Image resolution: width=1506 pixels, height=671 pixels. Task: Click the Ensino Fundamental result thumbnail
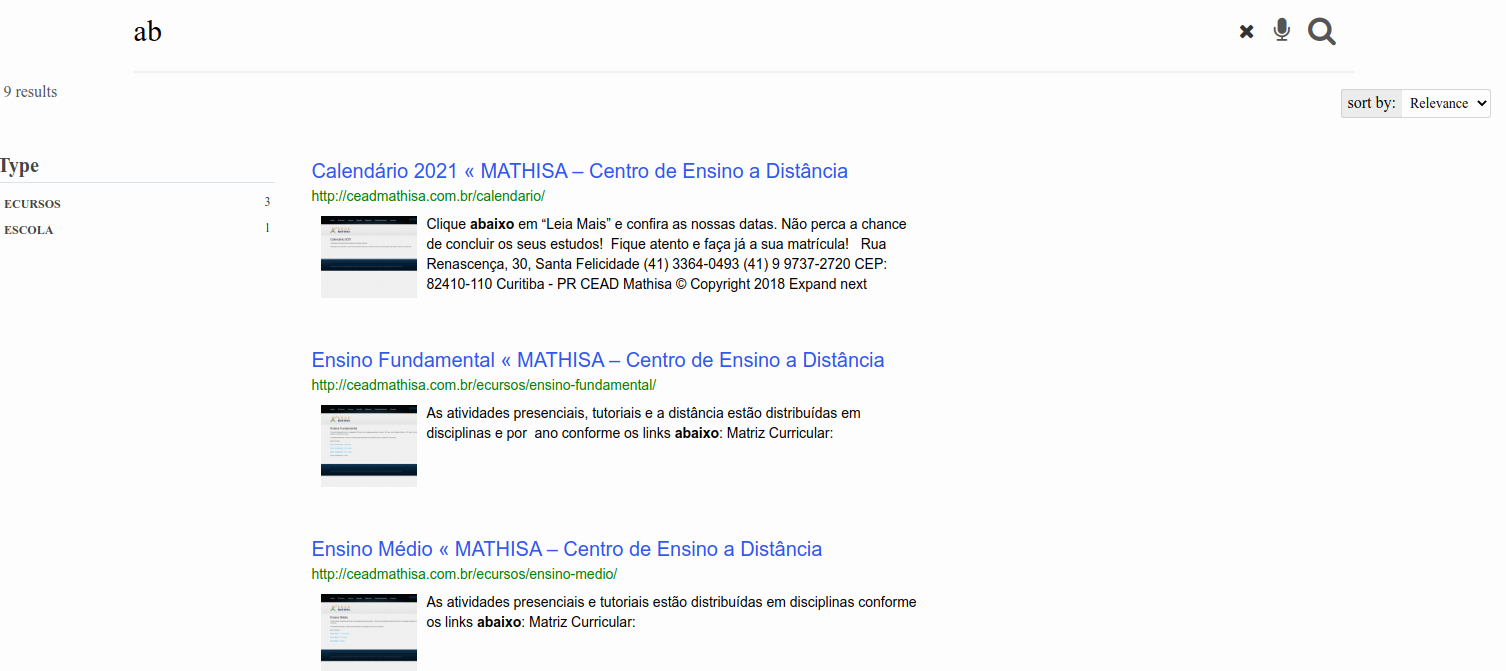tap(368, 445)
